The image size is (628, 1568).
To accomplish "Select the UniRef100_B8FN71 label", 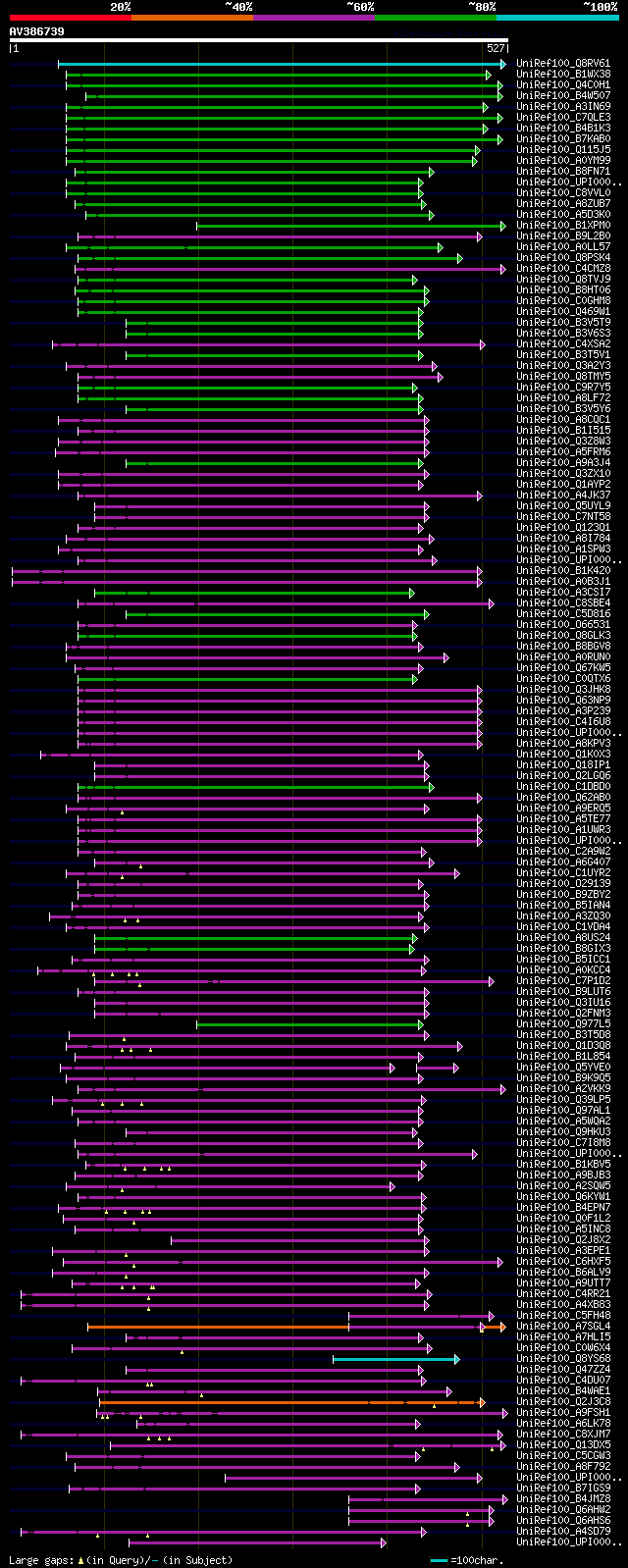I will point(563,172).
